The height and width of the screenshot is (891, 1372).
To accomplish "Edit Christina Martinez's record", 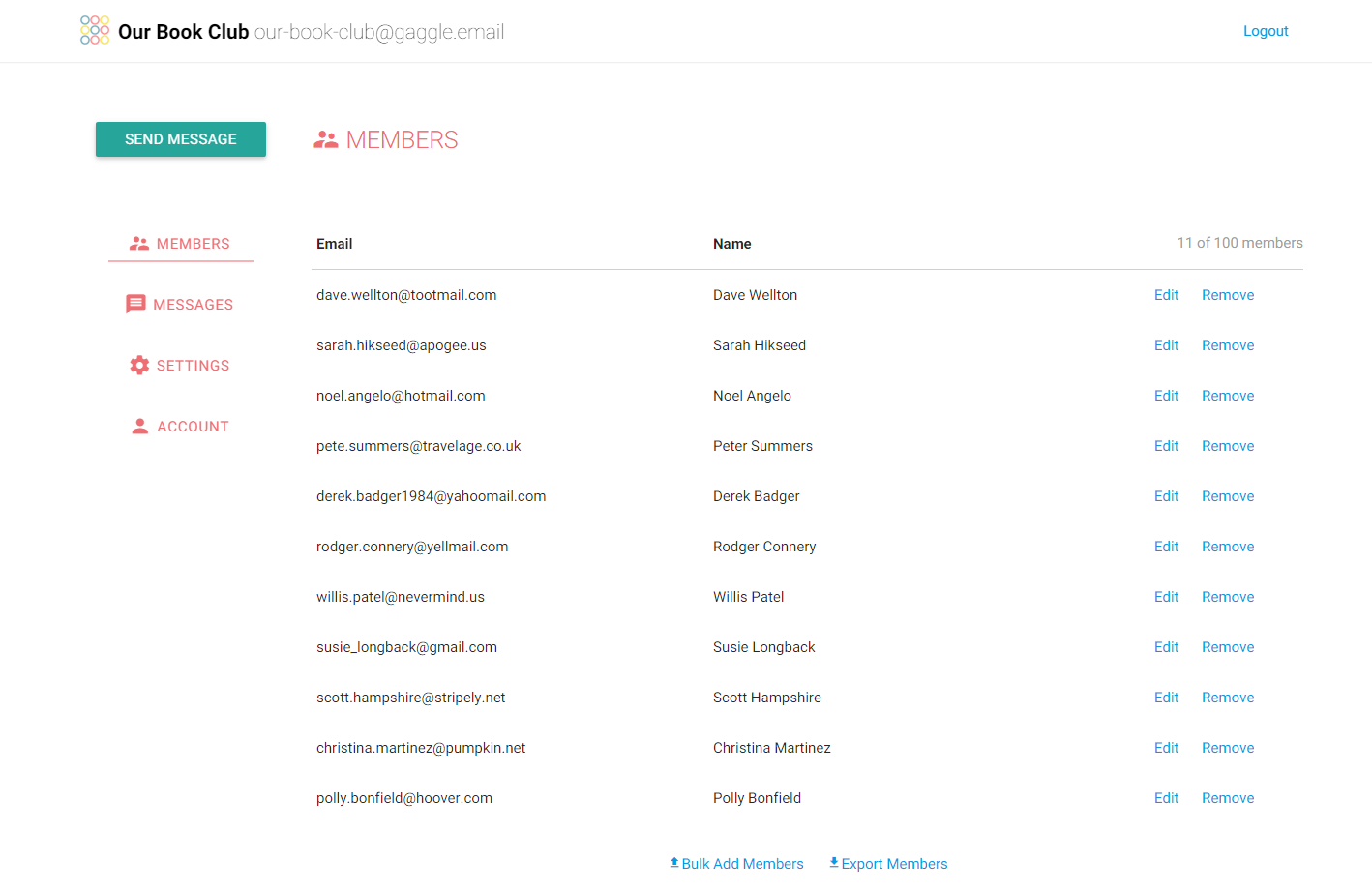I will 1166,748.
